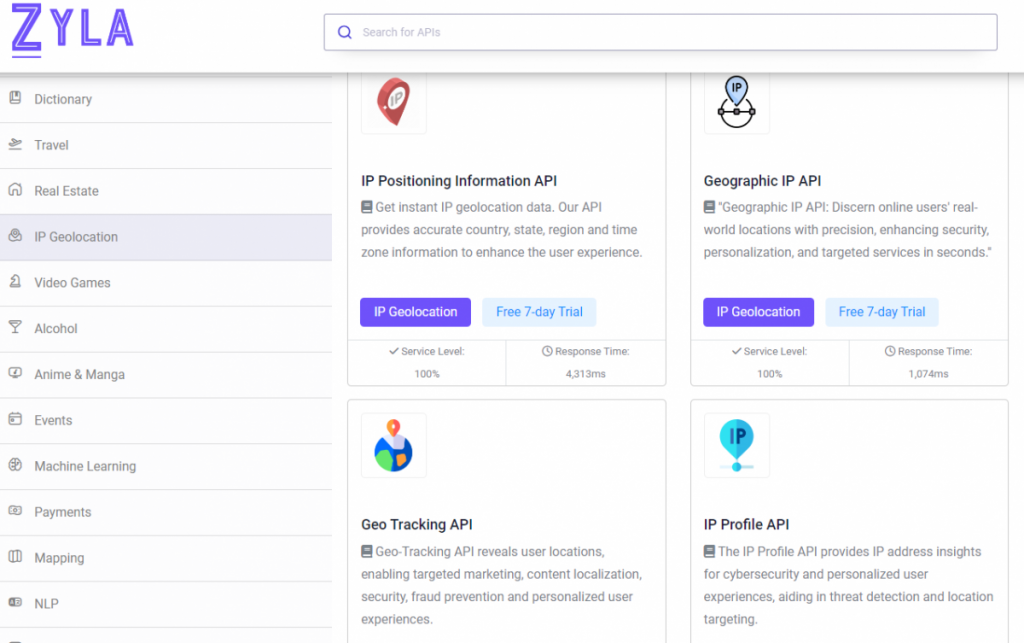Image resolution: width=1024 pixels, height=643 pixels.
Task: Click the Machine Learning brain icon
Action: coord(15,465)
